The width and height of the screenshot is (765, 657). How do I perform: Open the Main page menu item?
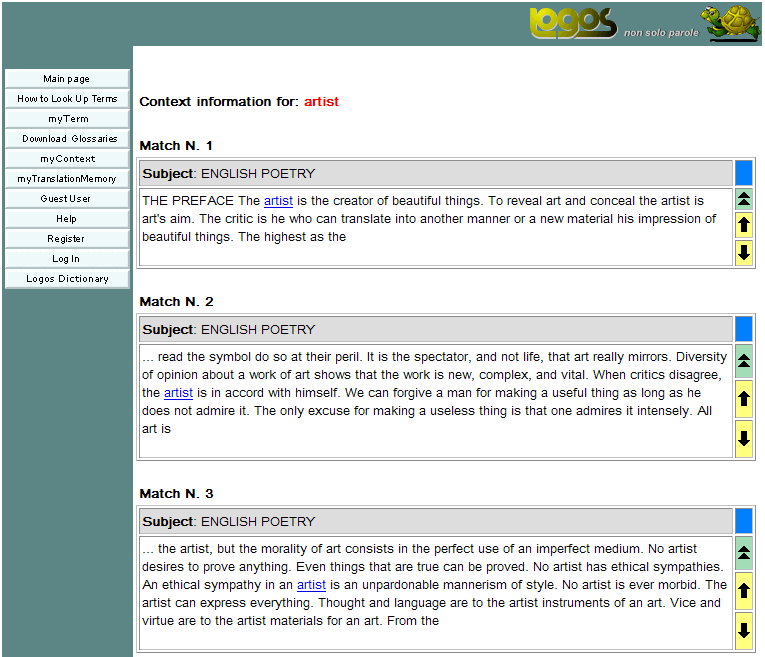67,79
